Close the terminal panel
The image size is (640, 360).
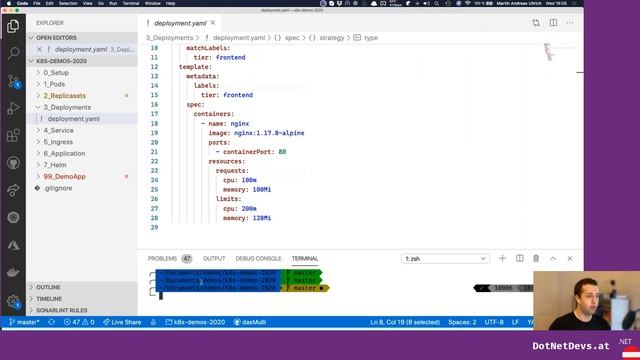pos(570,258)
